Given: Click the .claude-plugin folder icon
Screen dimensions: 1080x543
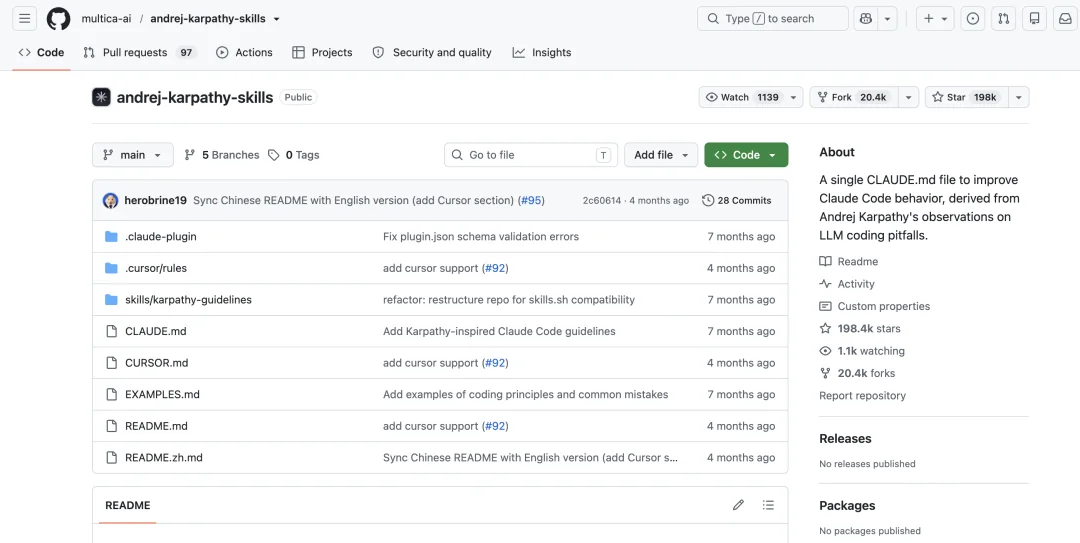Looking at the screenshot, I should [x=111, y=236].
